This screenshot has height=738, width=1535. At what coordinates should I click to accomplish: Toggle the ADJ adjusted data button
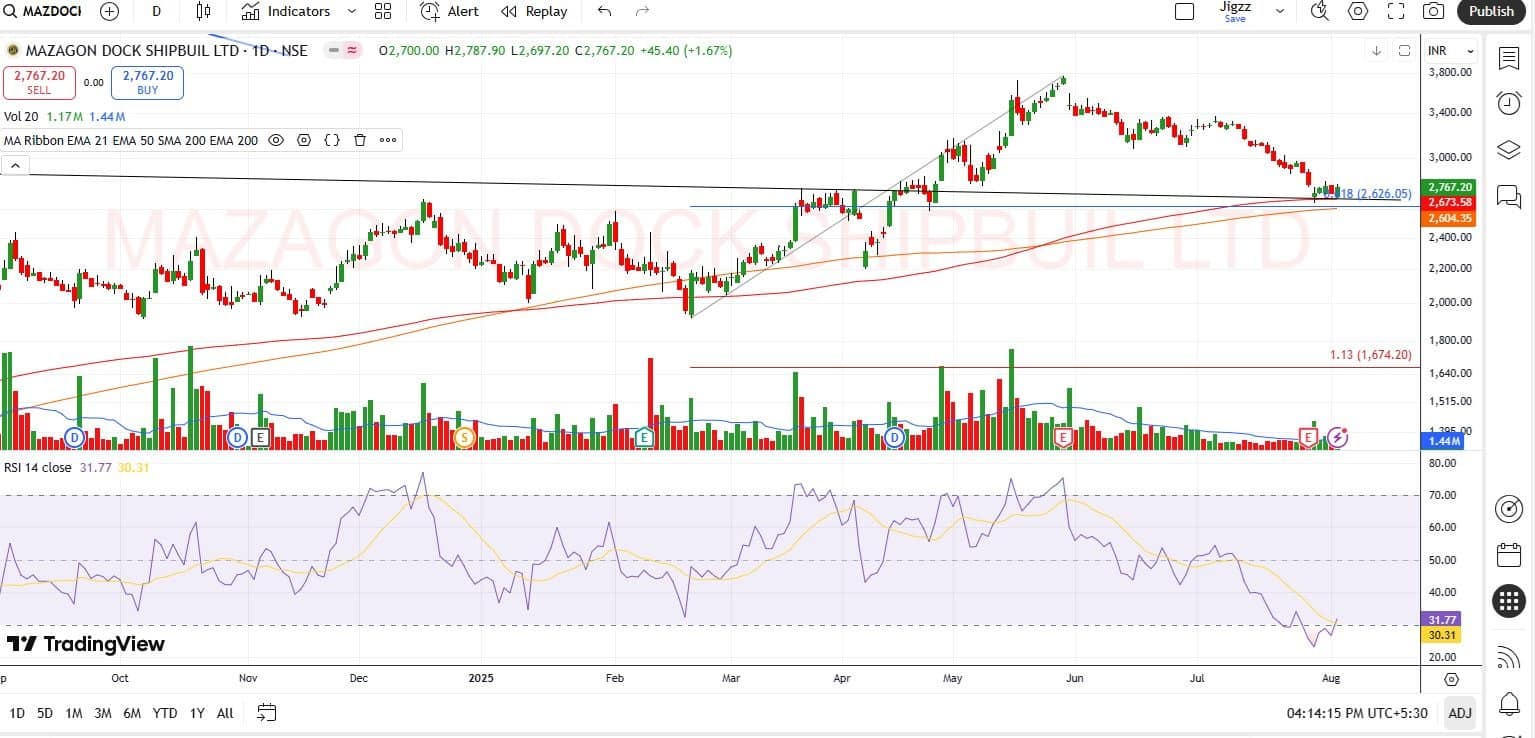(1460, 713)
